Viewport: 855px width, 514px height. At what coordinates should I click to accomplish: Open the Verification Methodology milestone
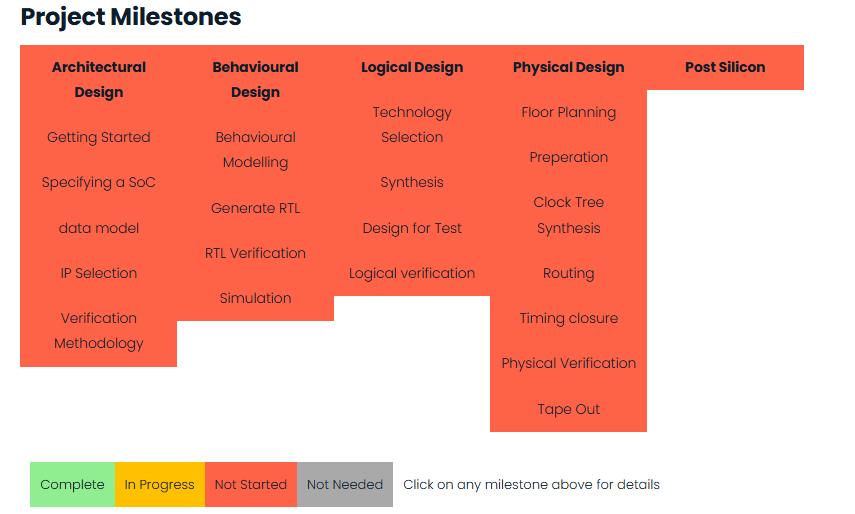[99, 330]
